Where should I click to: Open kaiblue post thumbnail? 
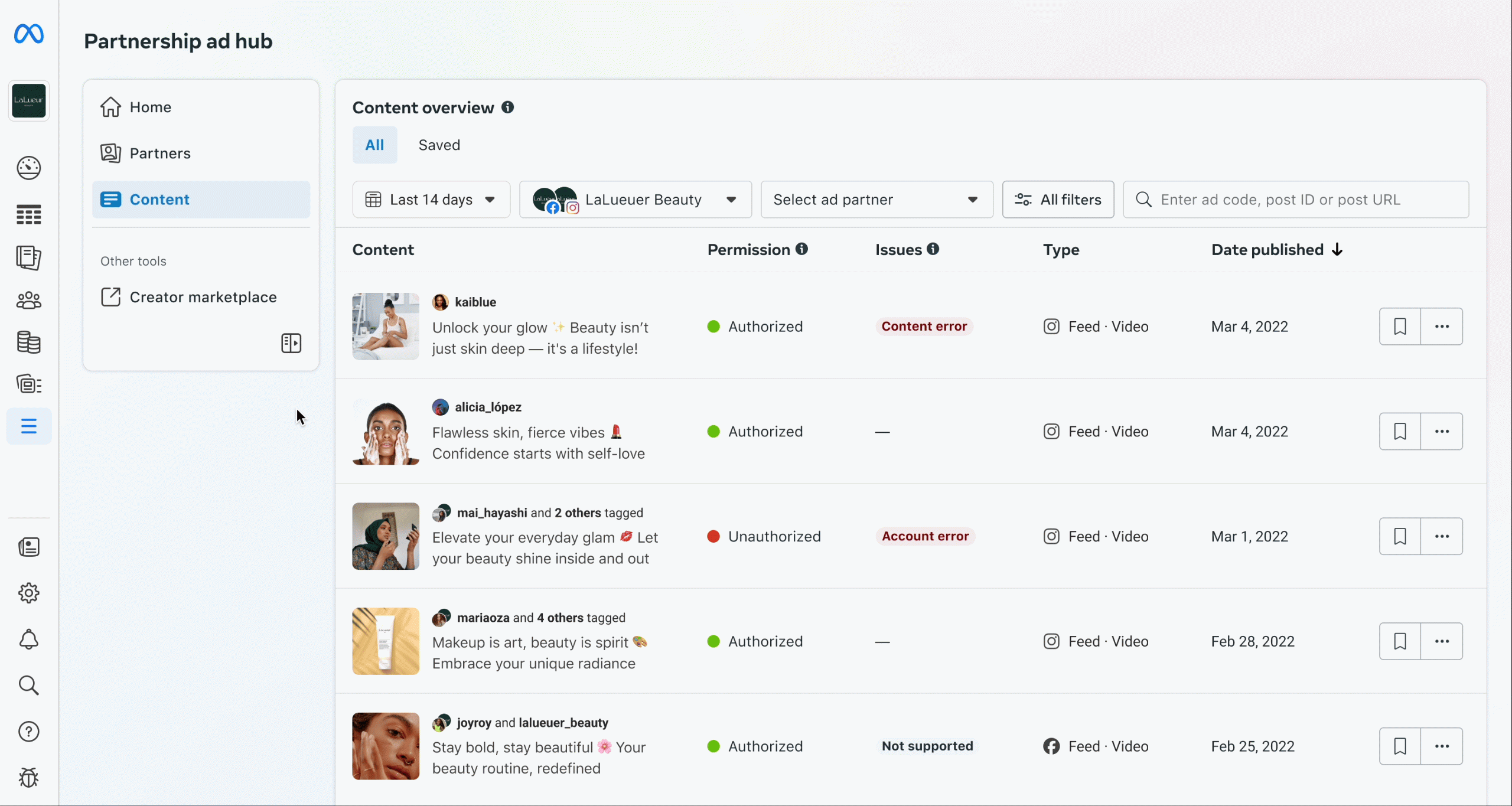(x=386, y=327)
